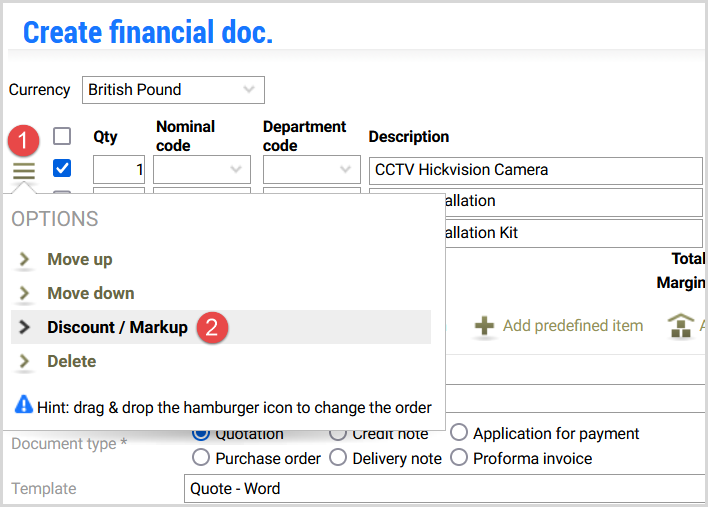Select the Purchase order radio button
This screenshot has width=708, height=507.
point(200,458)
